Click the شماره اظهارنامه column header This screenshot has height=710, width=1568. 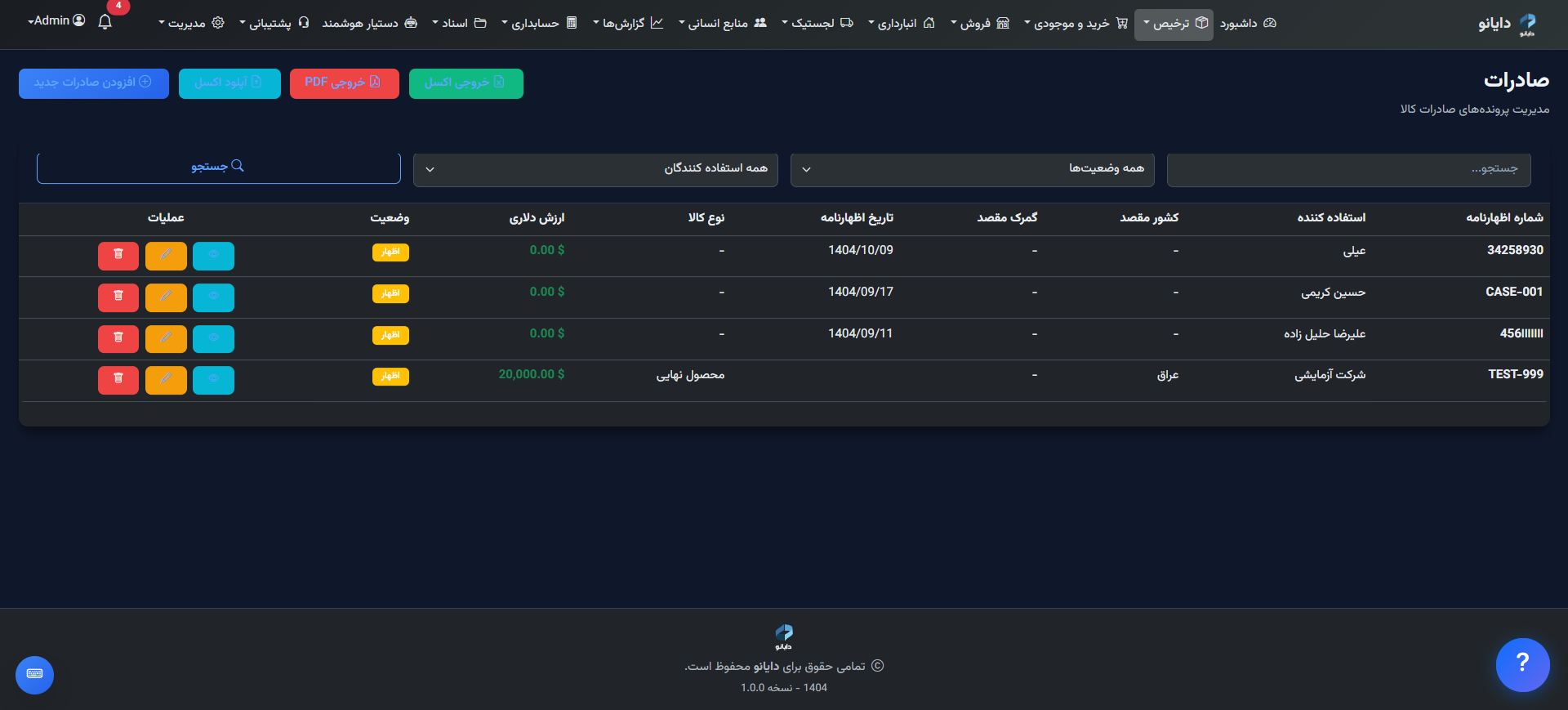point(1504,218)
